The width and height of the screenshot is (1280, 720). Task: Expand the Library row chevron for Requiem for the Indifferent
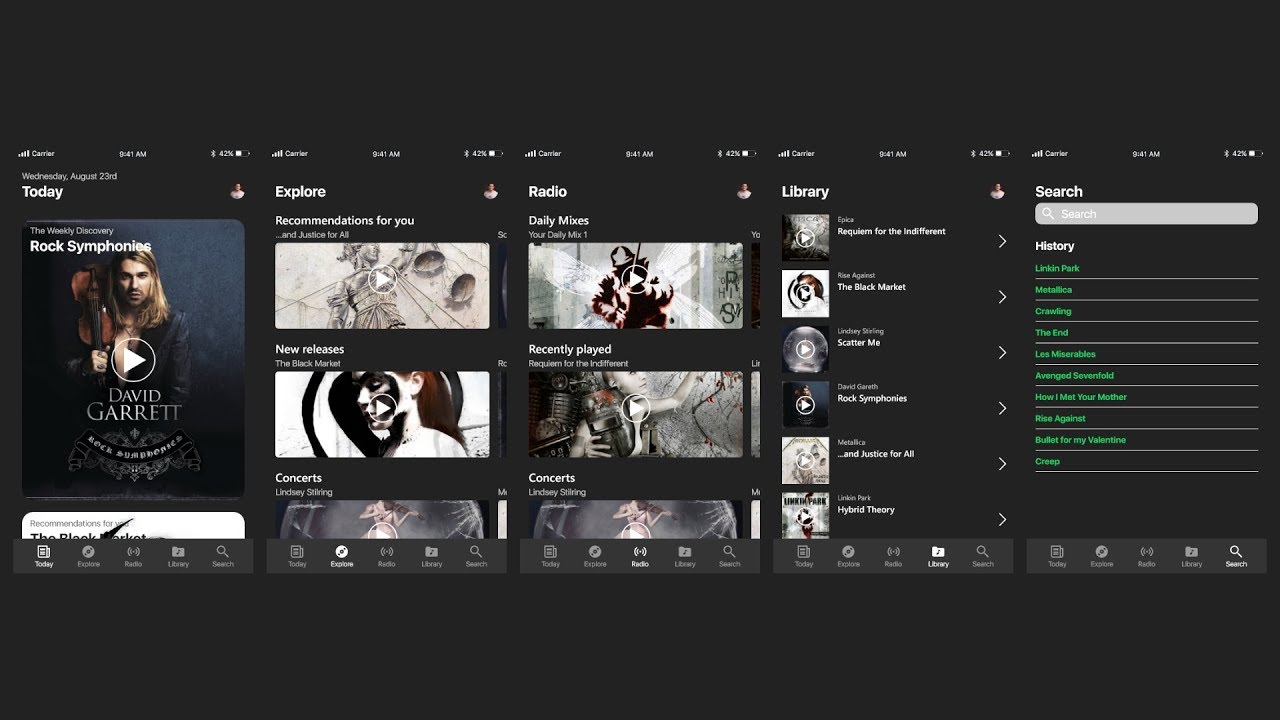pyautogui.click(x=1002, y=241)
